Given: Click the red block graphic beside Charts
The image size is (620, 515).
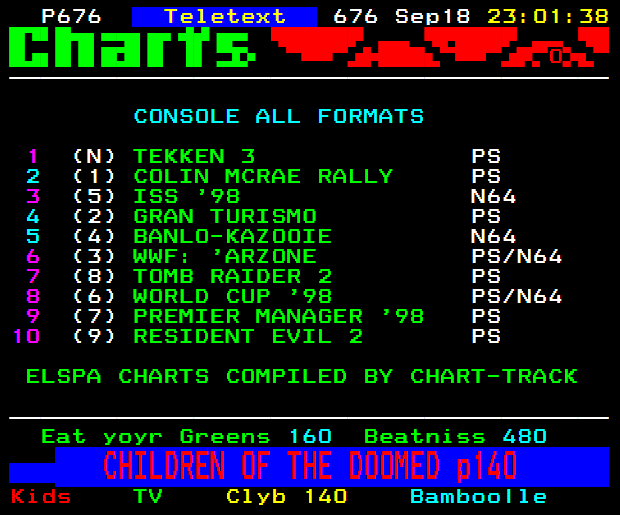Looking at the screenshot, I should (440, 47).
